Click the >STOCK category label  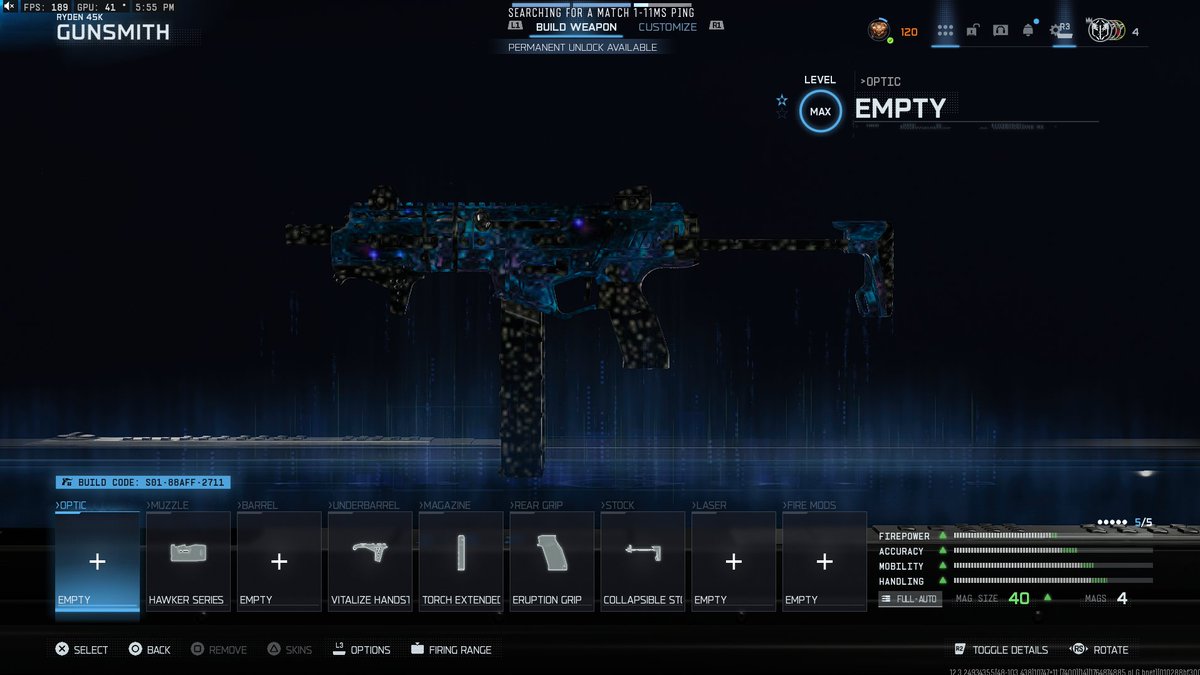click(x=619, y=505)
